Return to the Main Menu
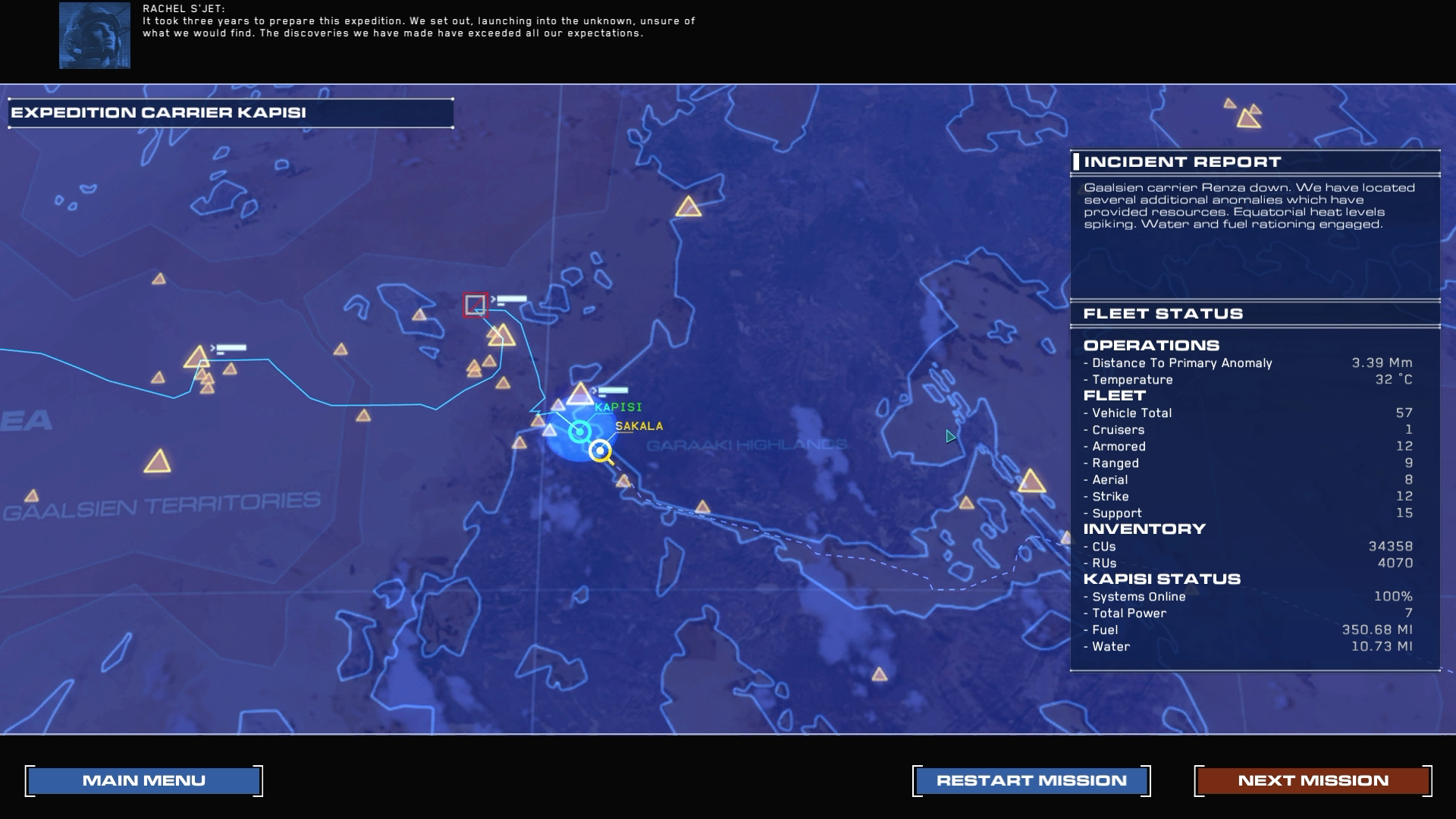Screen dimensions: 1456x819 coord(144,780)
